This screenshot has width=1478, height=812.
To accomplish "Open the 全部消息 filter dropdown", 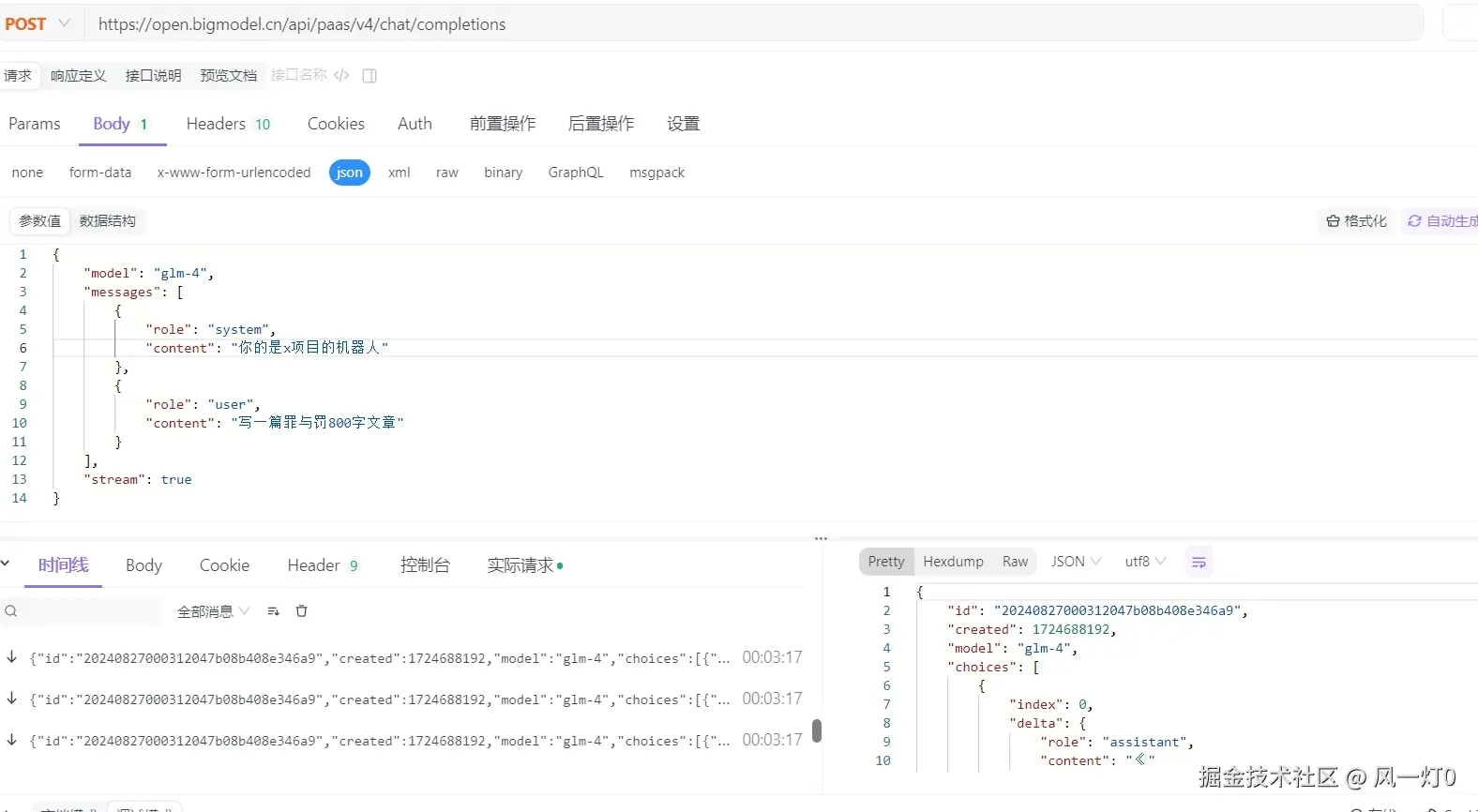I will pyautogui.click(x=213, y=611).
